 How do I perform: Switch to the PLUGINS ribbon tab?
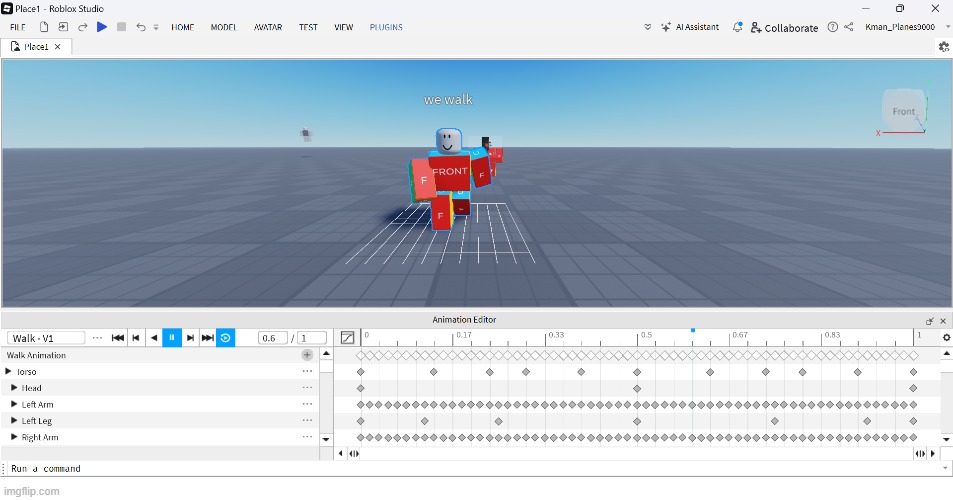(x=386, y=27)
